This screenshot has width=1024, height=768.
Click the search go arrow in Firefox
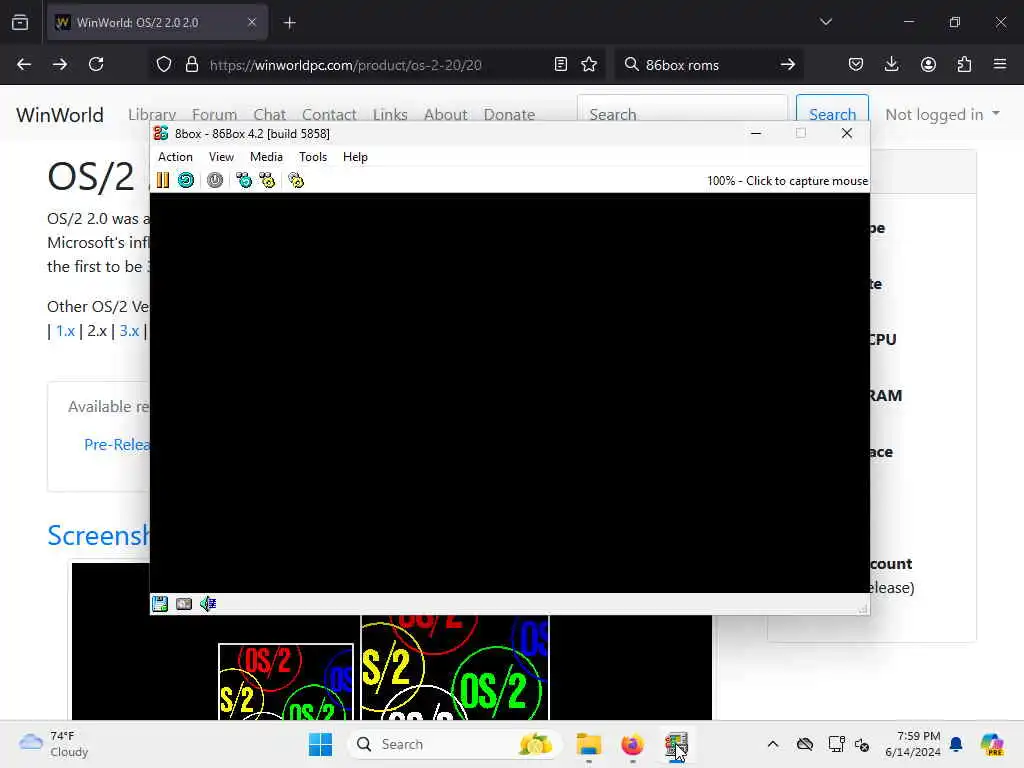pos(788,65)
